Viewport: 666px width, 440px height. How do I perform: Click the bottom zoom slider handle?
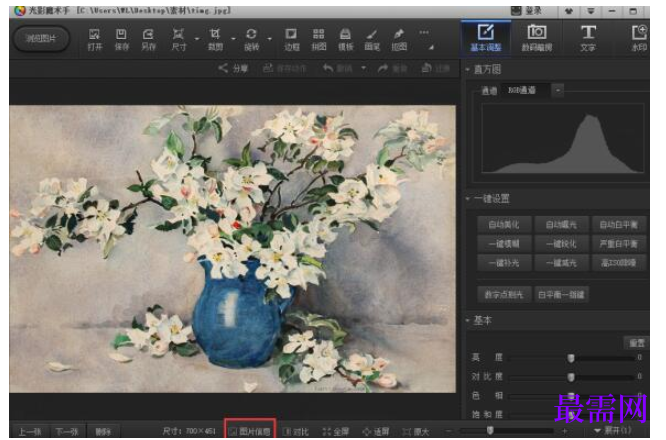[490, 431]
